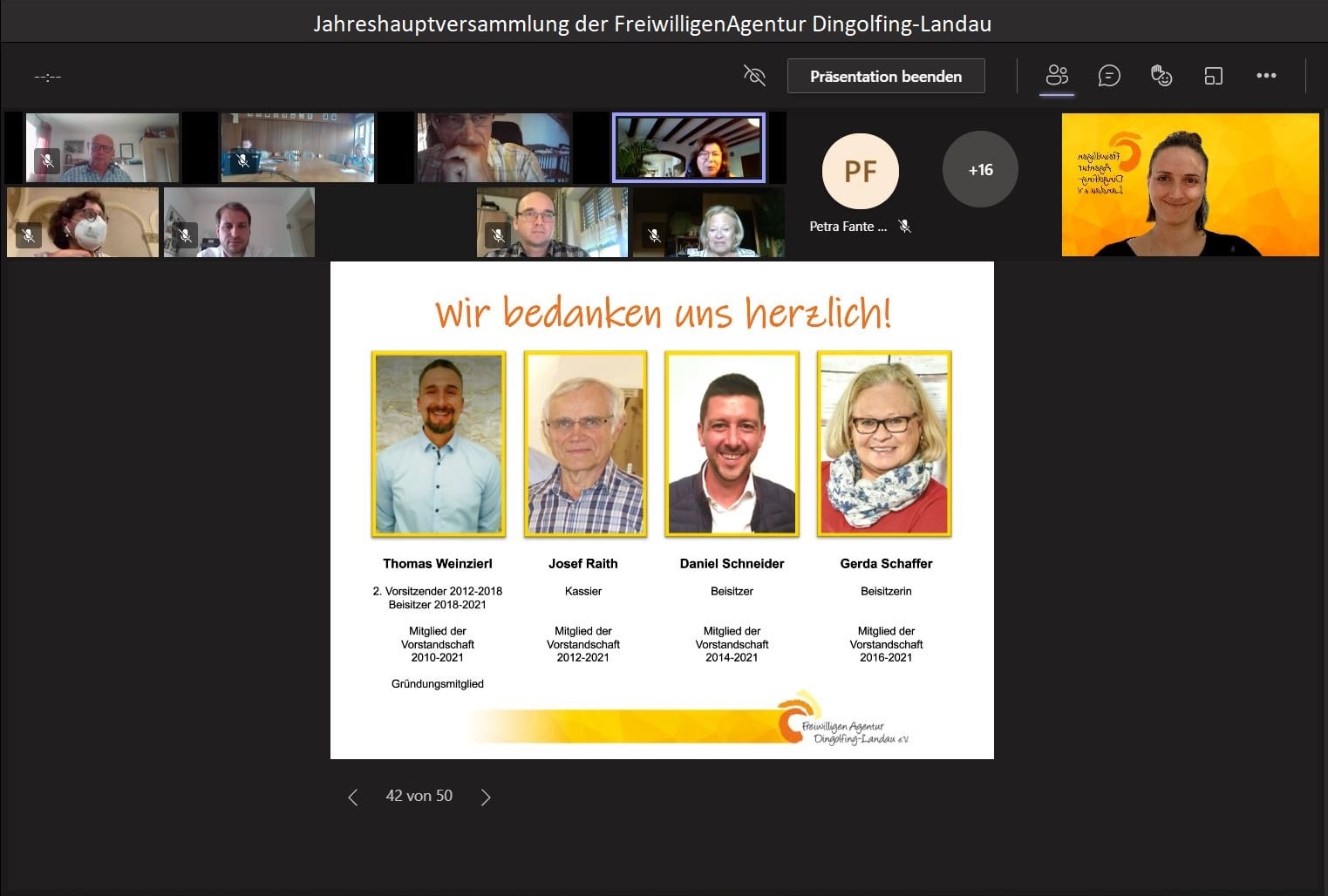The height and width of the screenshot is (896, 1328).
Task: Select video of man resting chin on hand
Action: tap(494, 147)
